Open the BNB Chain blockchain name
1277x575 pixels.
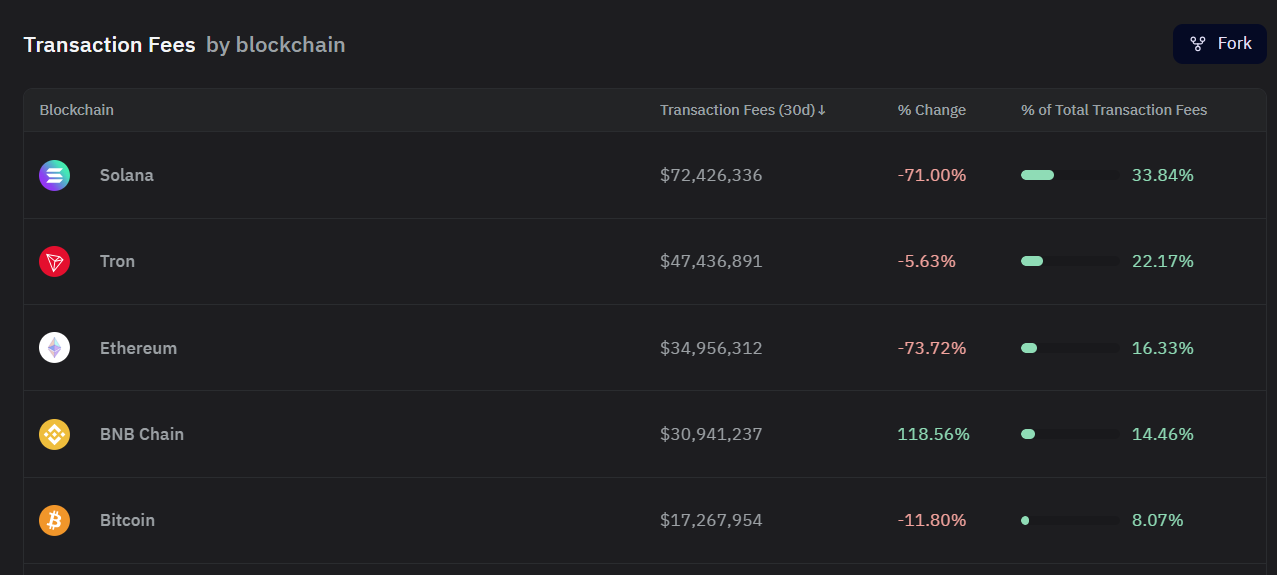142,434
